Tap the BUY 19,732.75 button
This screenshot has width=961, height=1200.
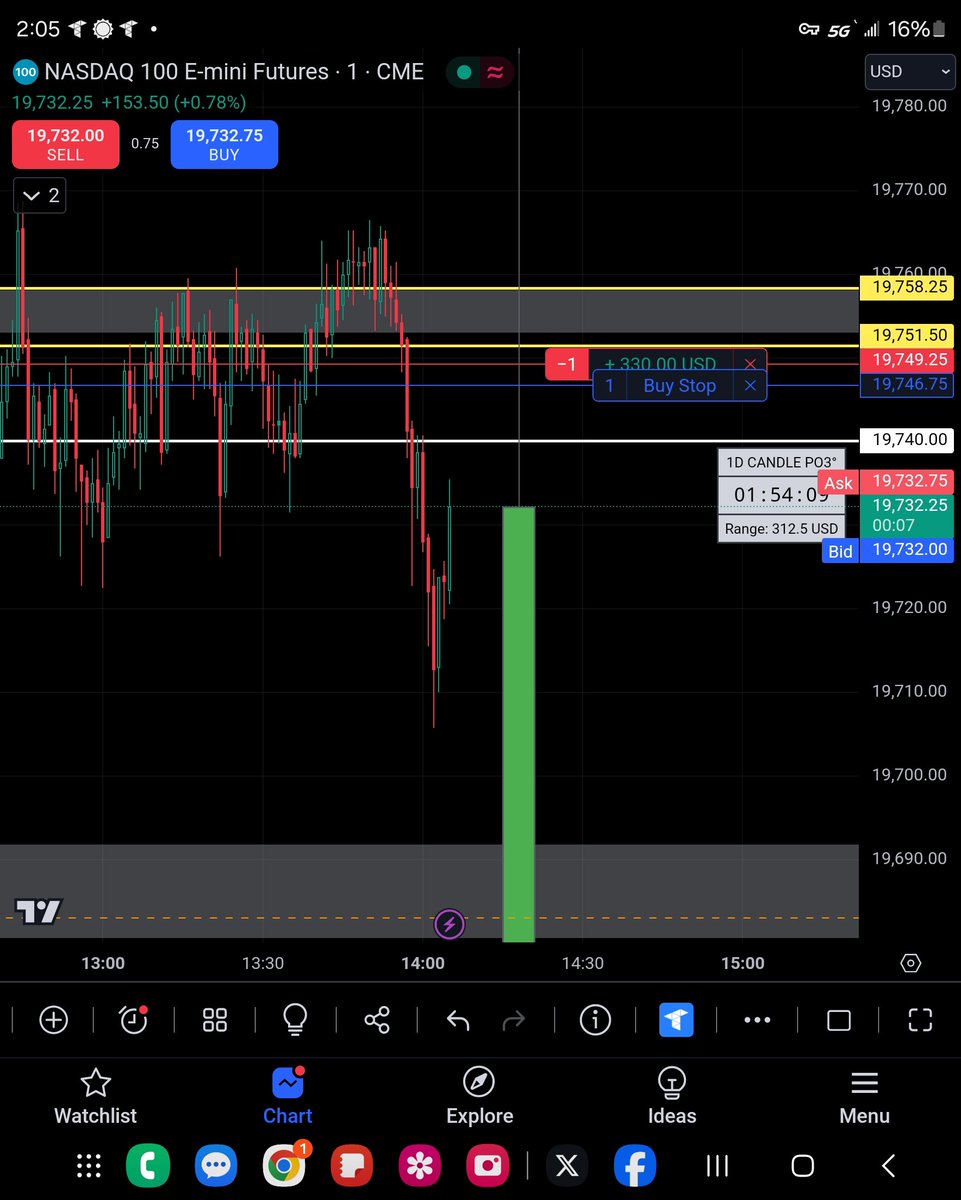pyautogui.click(x=224, y=144)
